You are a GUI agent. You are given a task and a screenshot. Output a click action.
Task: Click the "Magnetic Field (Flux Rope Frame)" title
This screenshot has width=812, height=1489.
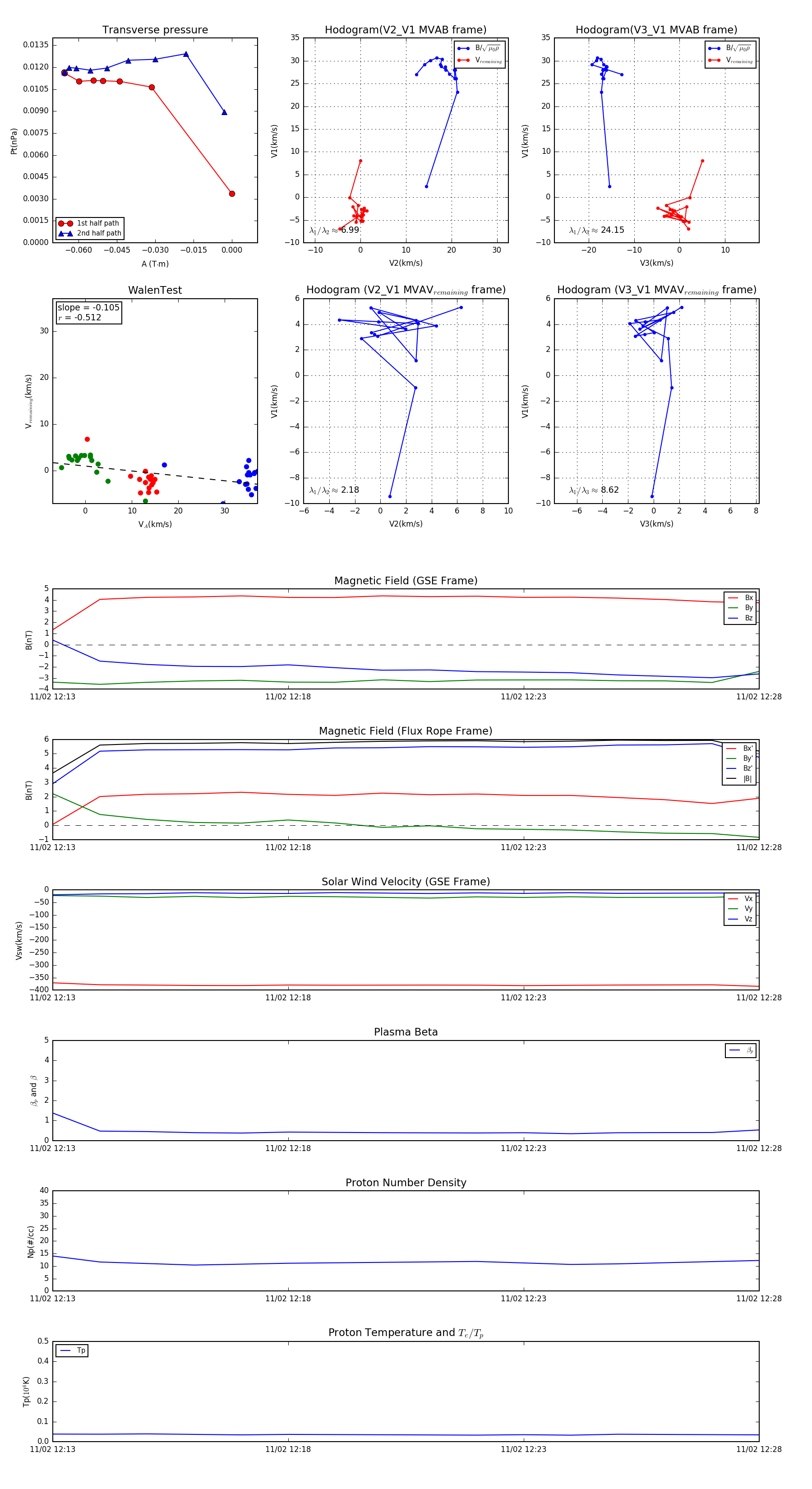click(406, 731)
